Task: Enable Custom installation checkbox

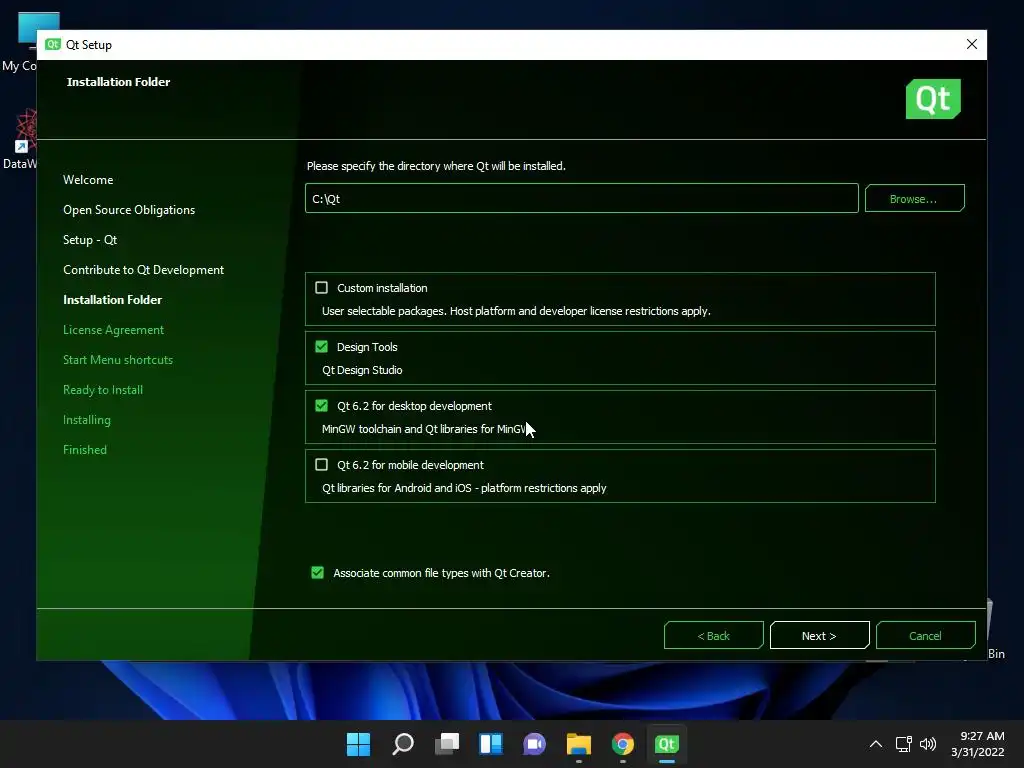Action: coord(321,288)
